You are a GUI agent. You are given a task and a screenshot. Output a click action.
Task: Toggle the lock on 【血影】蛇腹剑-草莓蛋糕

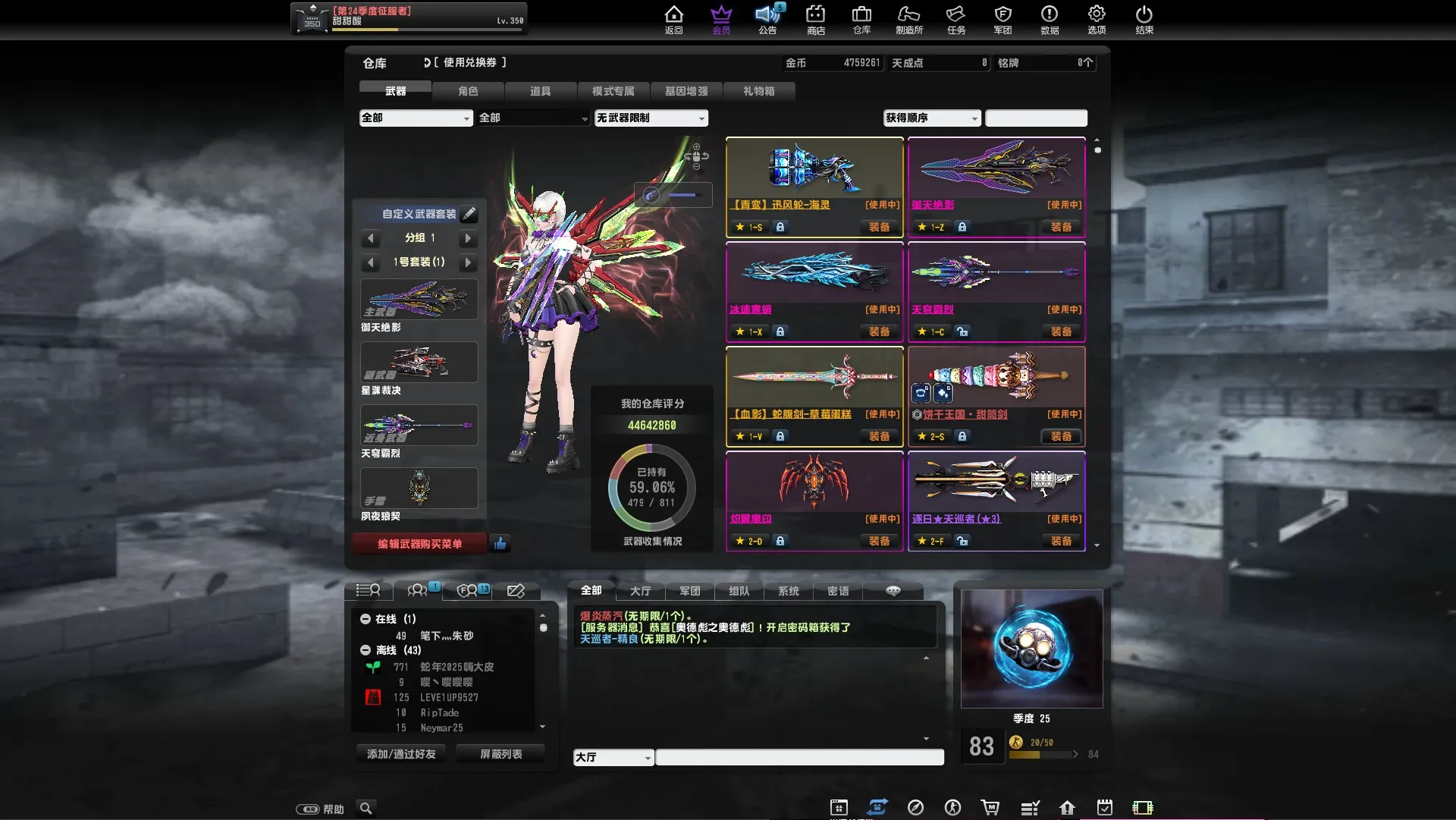coord(780,436)
